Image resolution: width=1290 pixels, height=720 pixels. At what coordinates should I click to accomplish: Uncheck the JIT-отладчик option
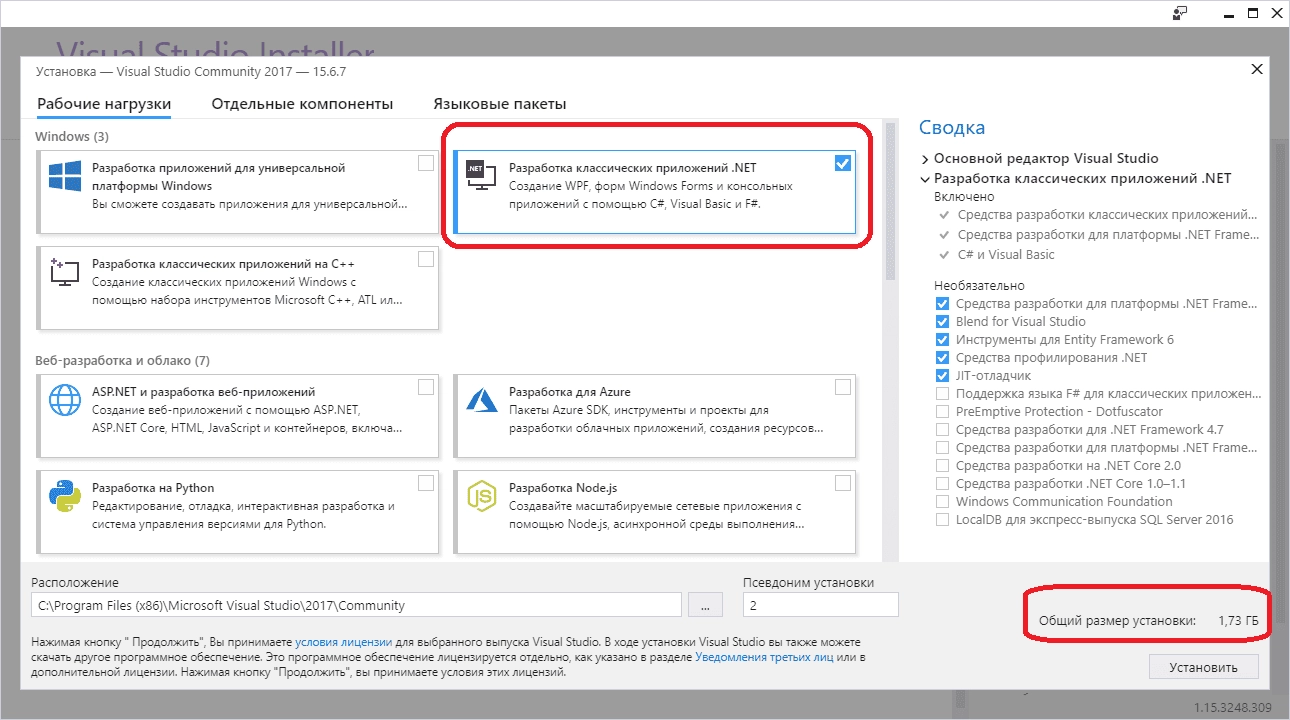pyautogui.click(x=942, y=376)
